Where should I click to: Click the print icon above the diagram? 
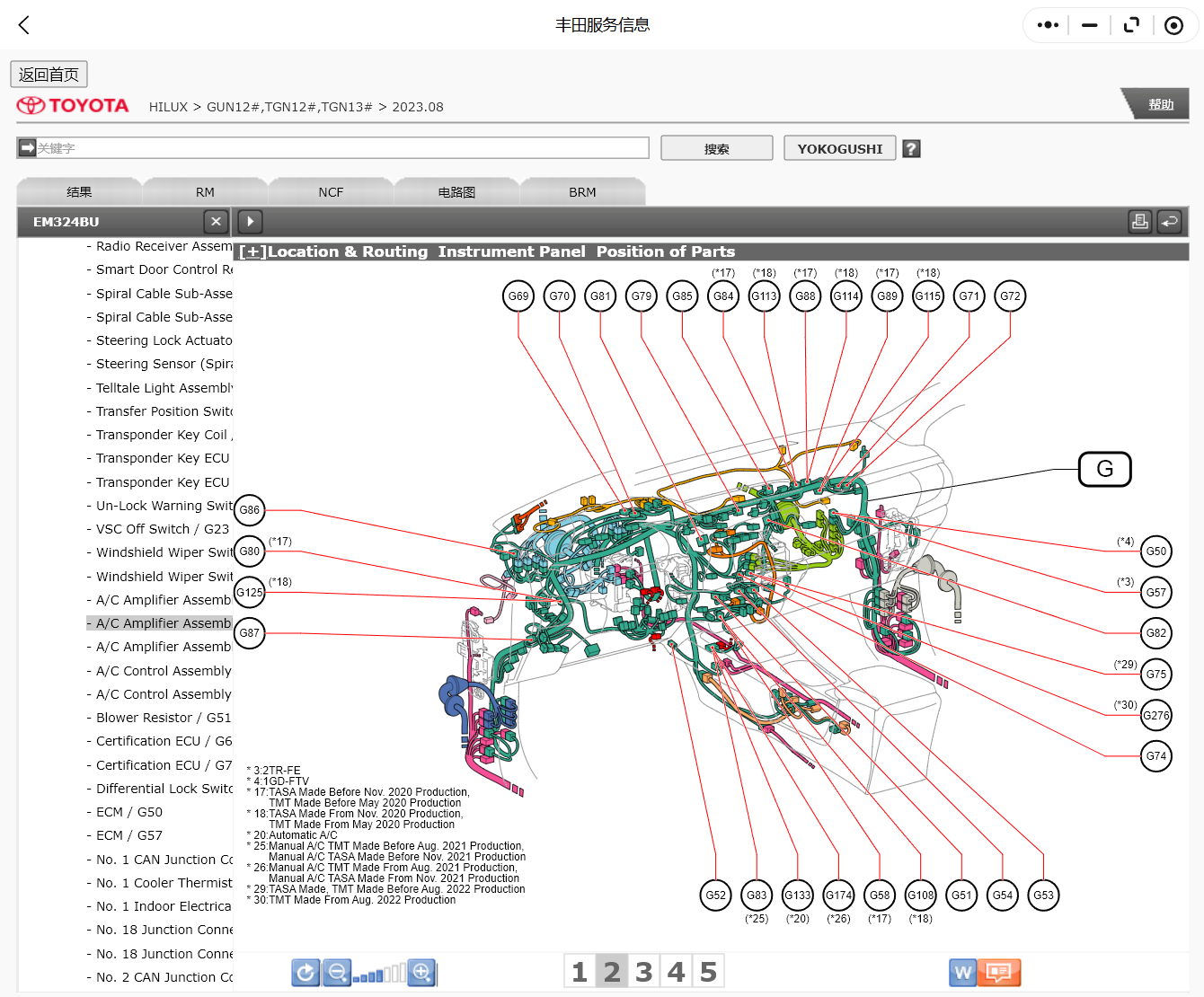click(1139, 221)
